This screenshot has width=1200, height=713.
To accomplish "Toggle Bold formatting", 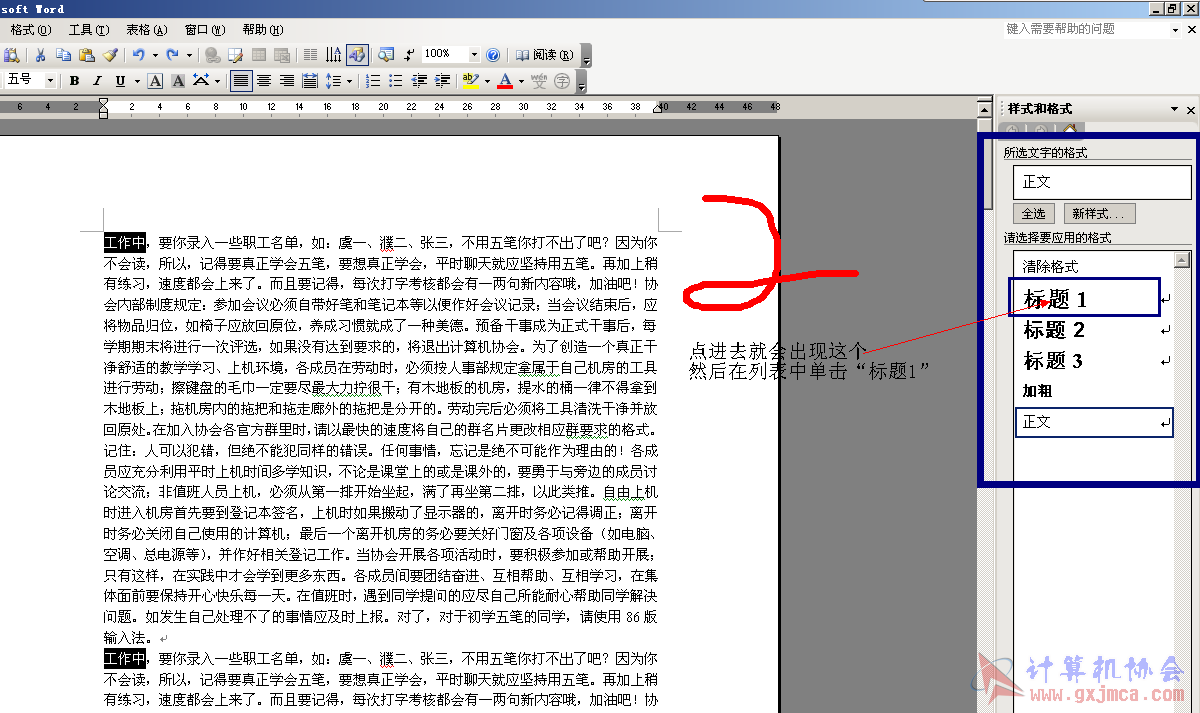I will [74, 81].
